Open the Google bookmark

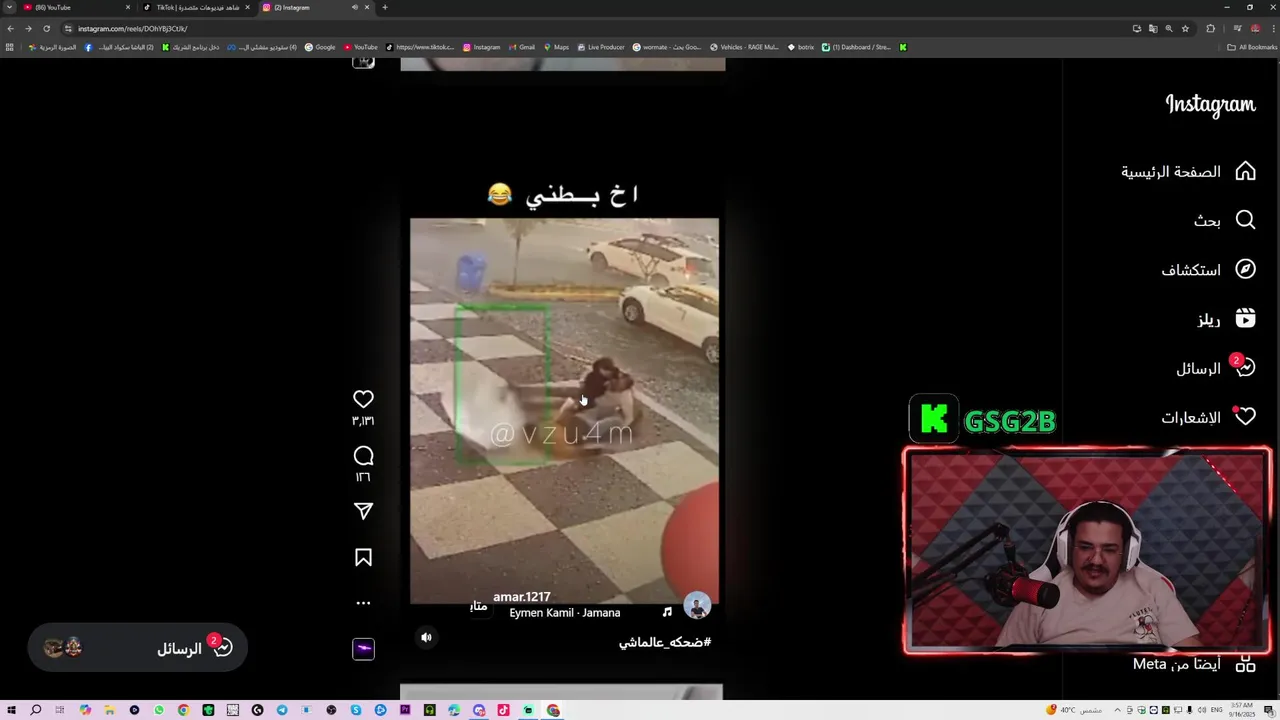[x=320, y=47]
